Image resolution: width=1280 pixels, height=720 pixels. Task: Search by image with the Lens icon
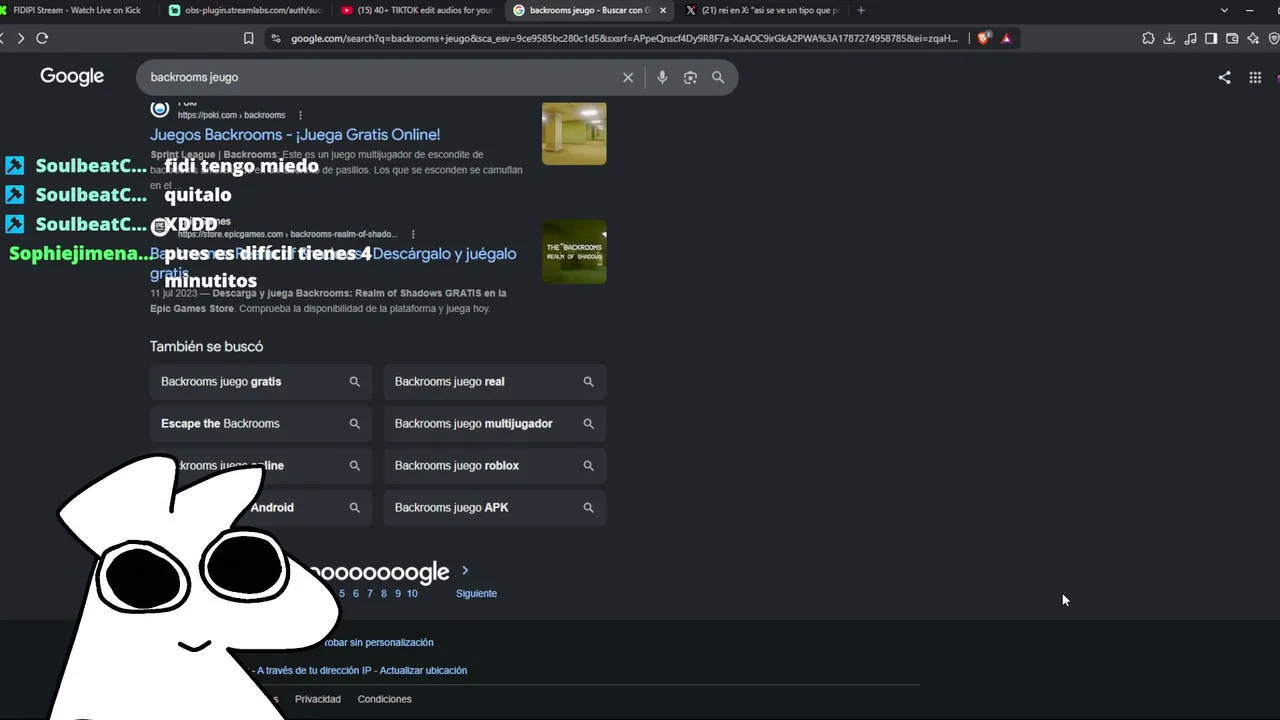pos(690,77)
